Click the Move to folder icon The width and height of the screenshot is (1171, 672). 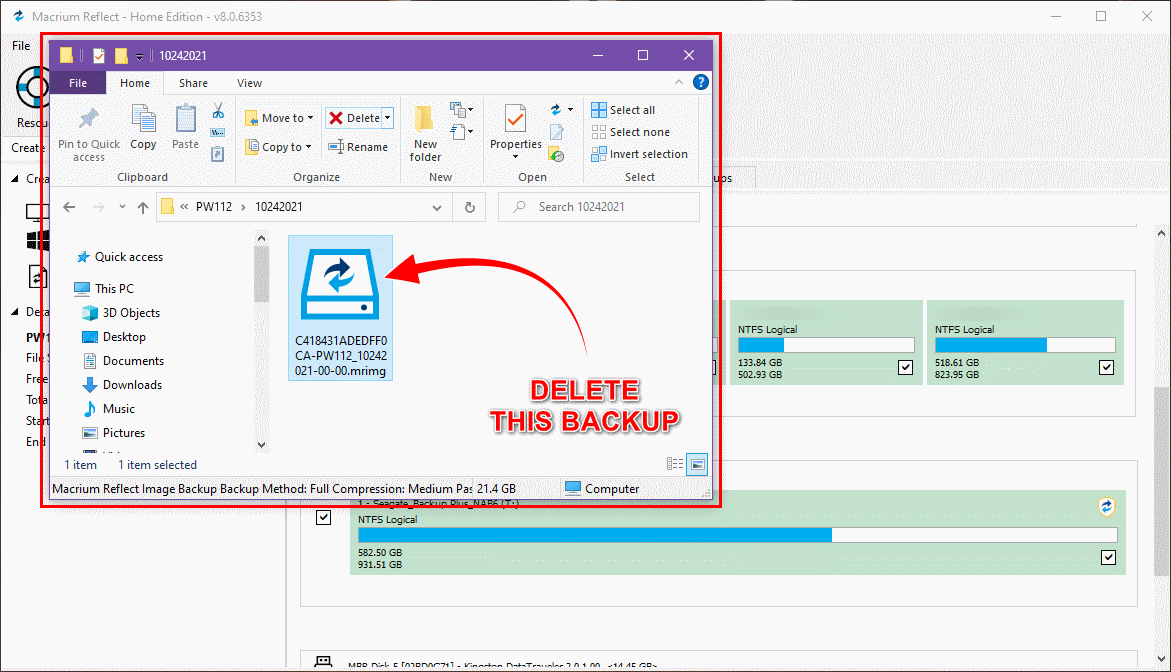252,118
